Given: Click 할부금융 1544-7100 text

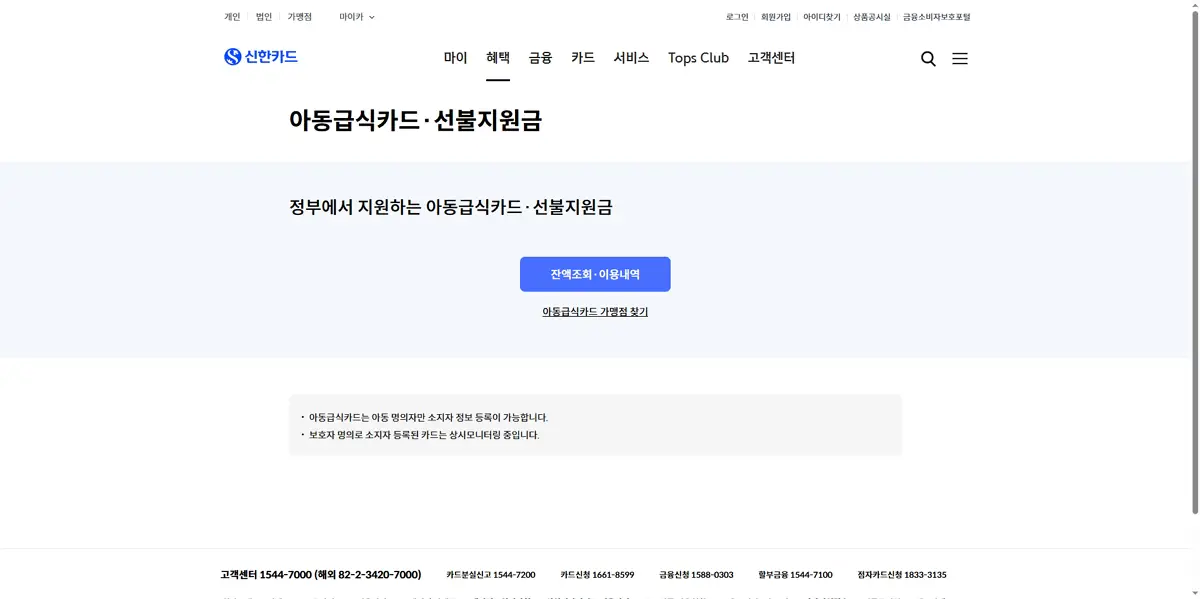Looking at the screenshot, I should 795,575.
